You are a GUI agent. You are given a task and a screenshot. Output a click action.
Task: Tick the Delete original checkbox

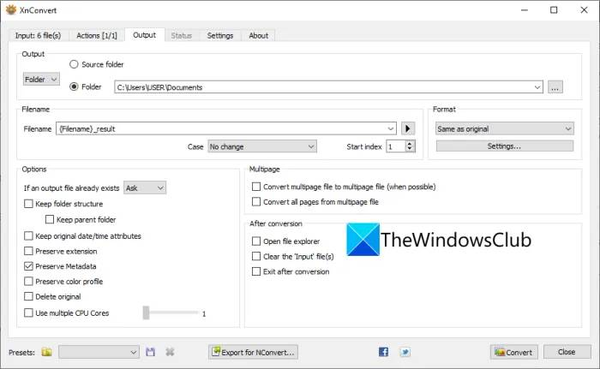[x=28, y=296]
